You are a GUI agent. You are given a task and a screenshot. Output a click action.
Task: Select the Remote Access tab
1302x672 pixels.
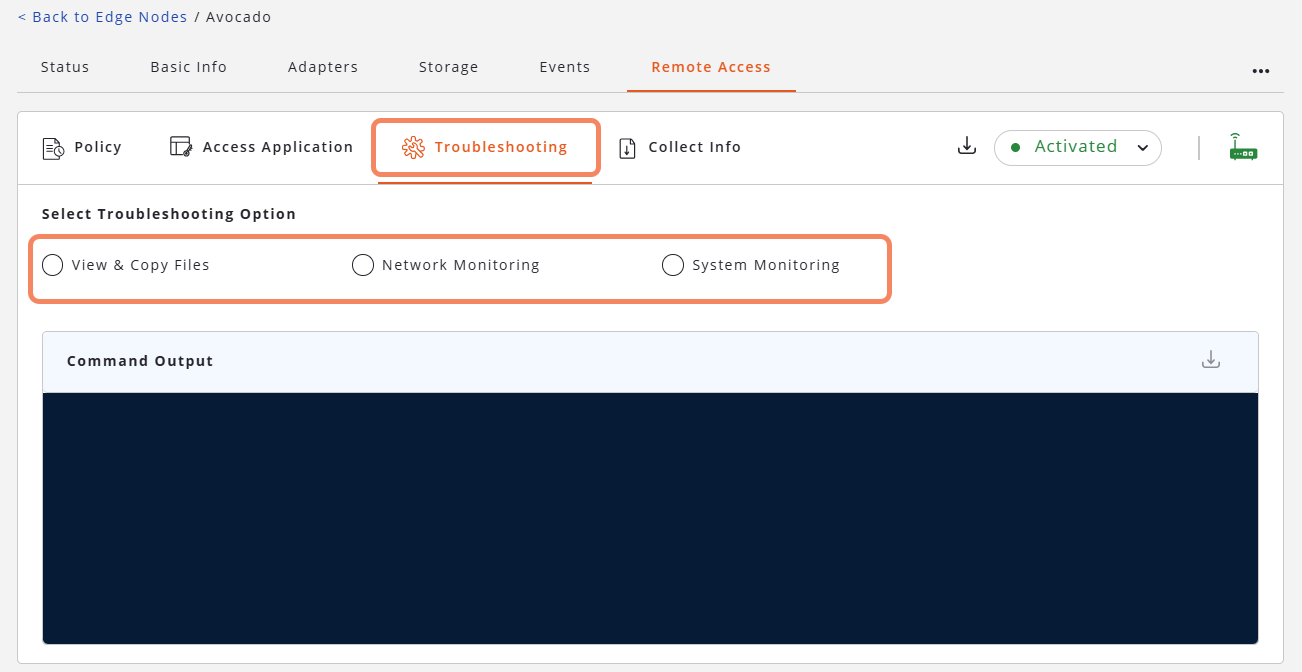pyautogui.click(x=711, y=67)
